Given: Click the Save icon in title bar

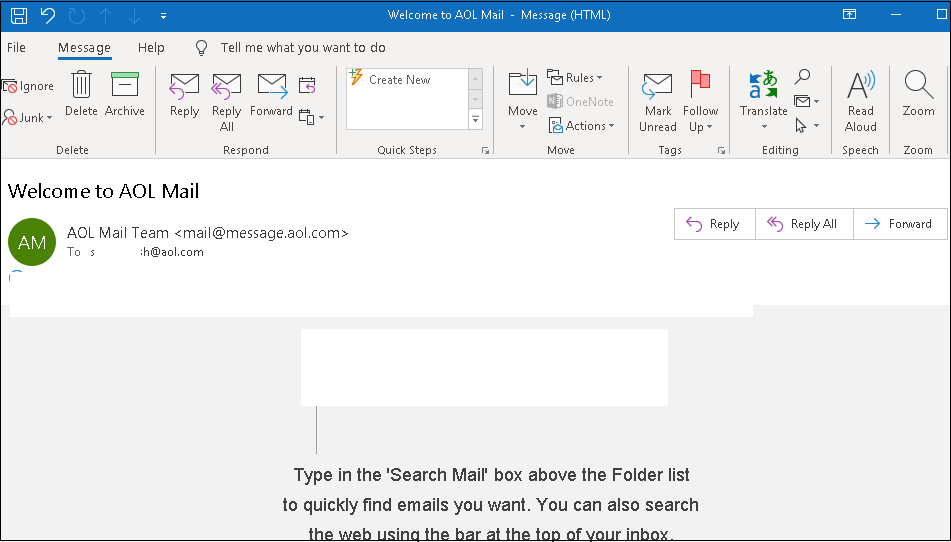Looking at the screenshot, I should (19, 15).
